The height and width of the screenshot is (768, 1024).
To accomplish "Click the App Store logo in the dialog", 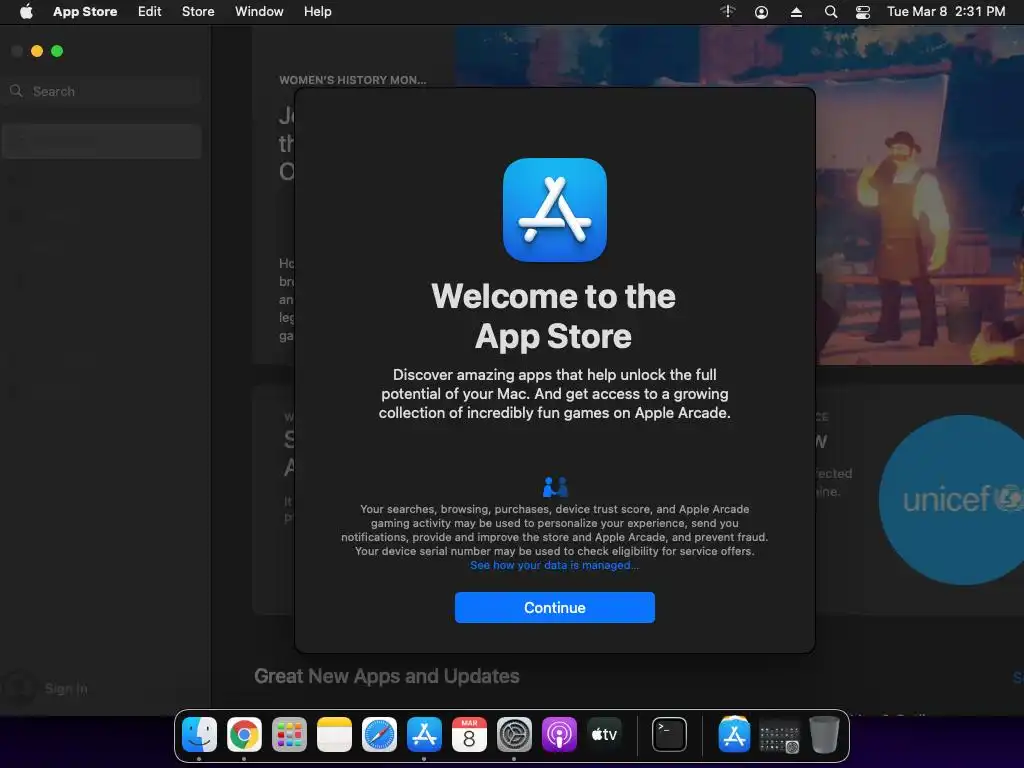I will coord(554,210).
